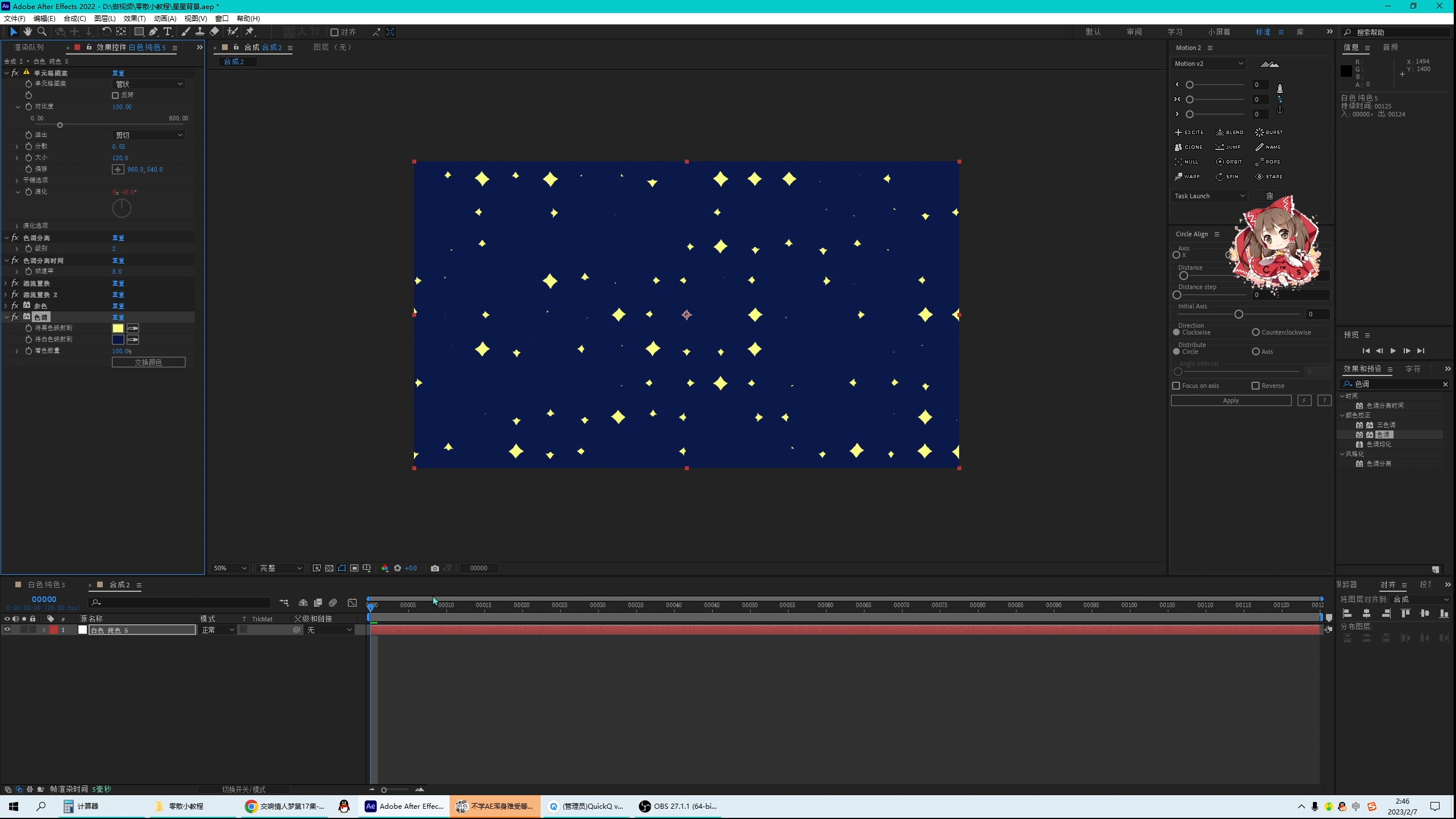The width and height of the screenshot is (1456, 819).
Task: Click Motion 2 trash delete button
Action: click(1269, 196)
